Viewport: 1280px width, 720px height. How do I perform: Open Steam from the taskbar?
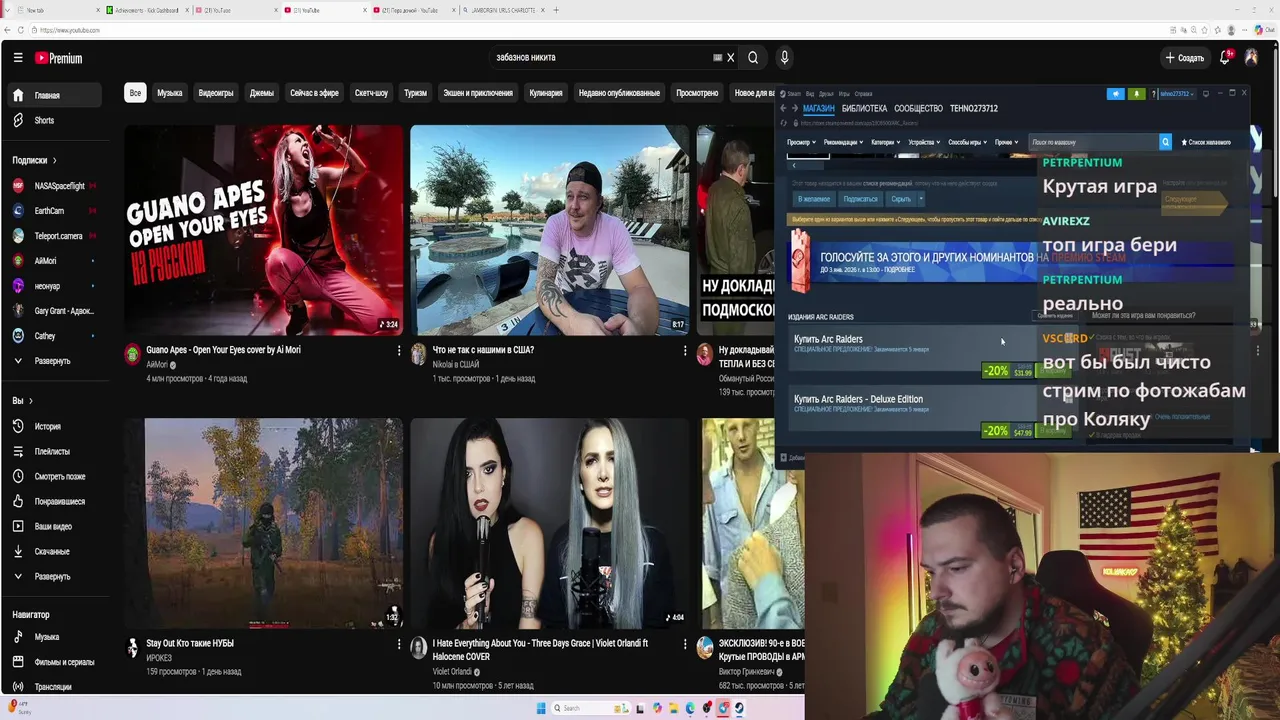(739, 708)
